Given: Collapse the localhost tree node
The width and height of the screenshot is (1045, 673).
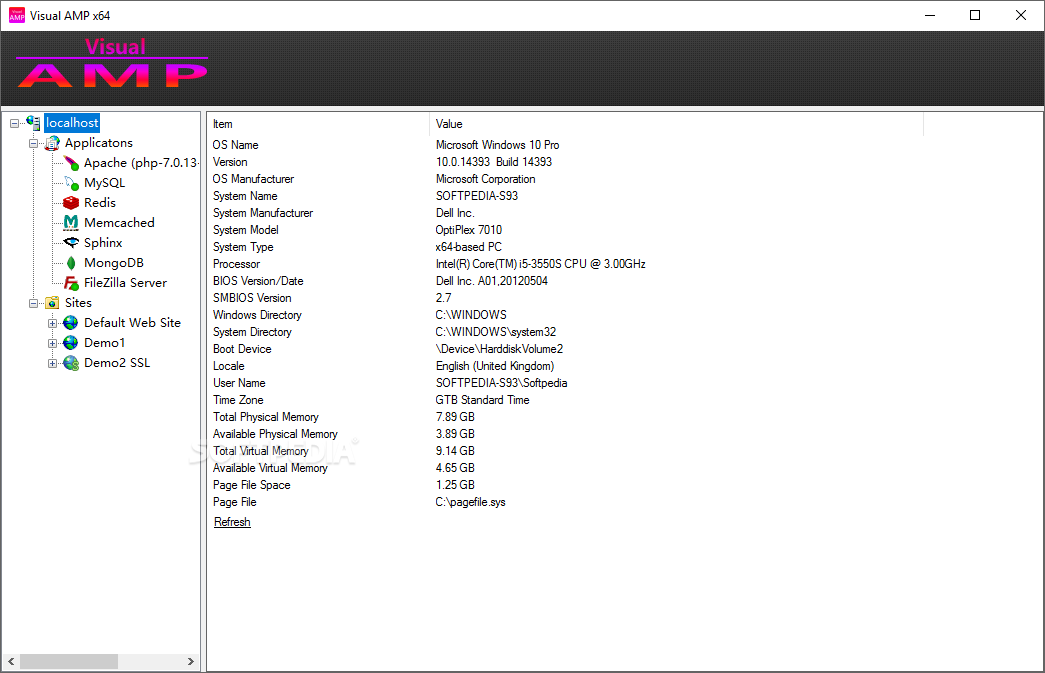Looking at the screenshot, I should 14,123.
